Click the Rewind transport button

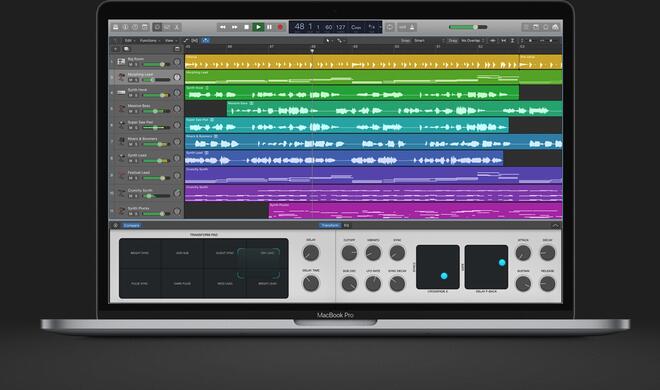tap(223, 27)
